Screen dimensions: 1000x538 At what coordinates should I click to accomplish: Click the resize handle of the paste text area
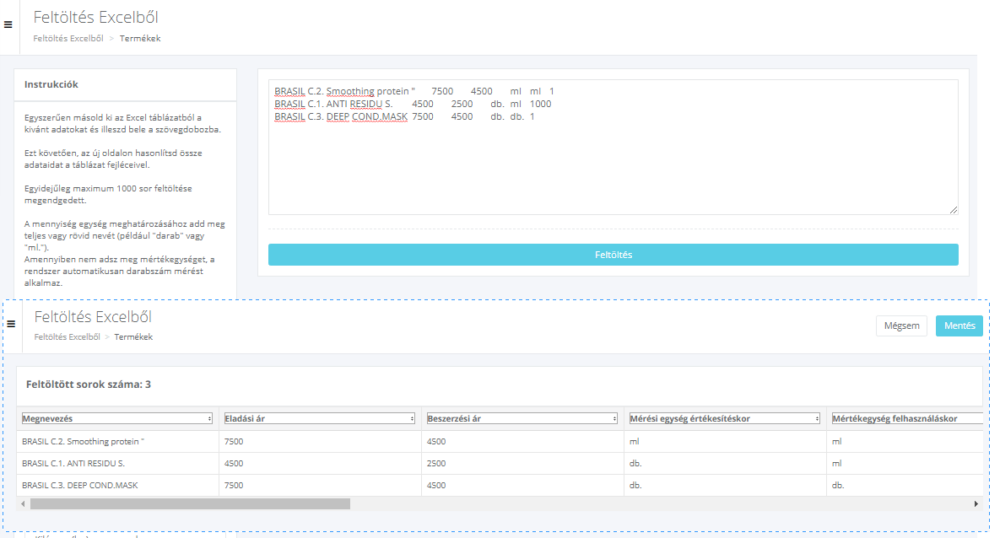953,210
